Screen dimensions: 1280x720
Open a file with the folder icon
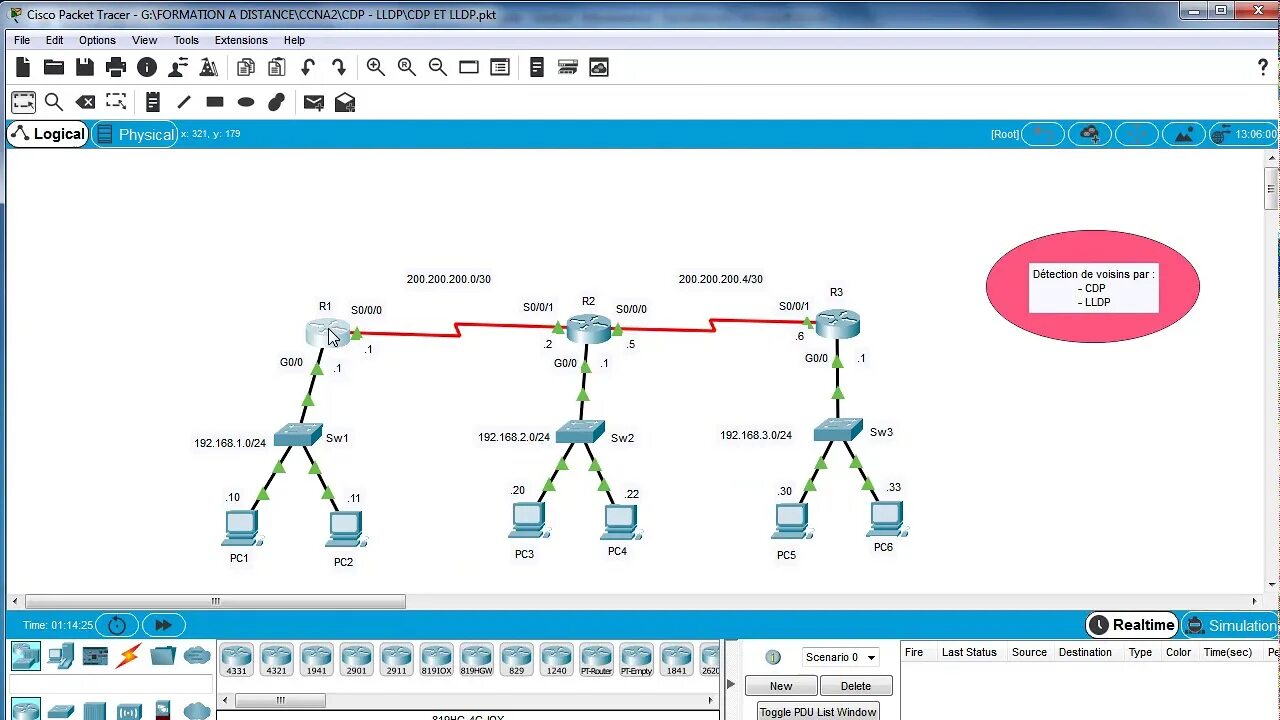[x=54, y=67]
